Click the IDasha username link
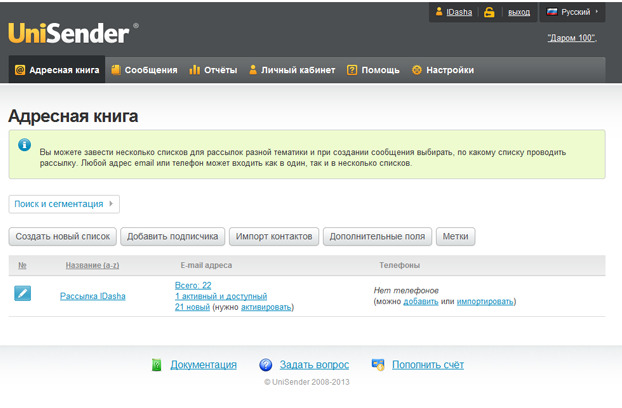Image resolution: width=622 pixels, height=408 pixels. pos(459,12)
